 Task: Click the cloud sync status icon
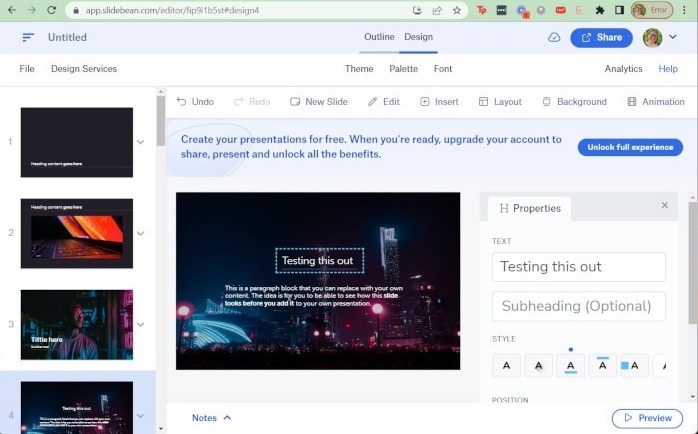(554, 37)
